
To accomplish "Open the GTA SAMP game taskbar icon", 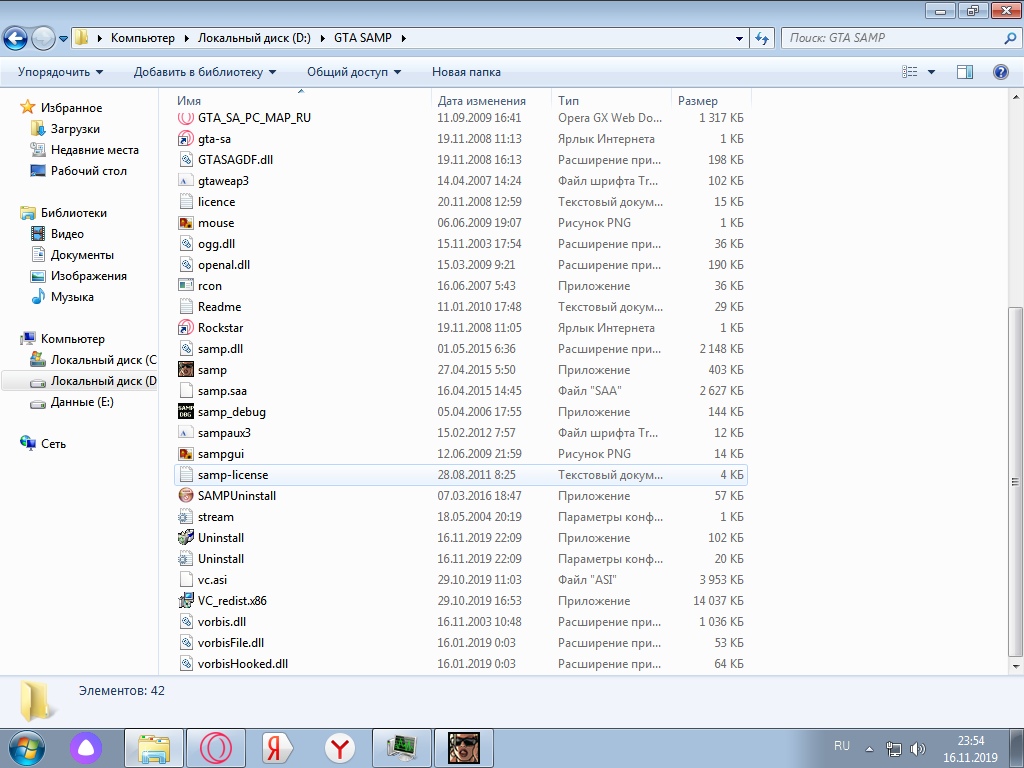I will pyautogui.click(x=464, y=748).
